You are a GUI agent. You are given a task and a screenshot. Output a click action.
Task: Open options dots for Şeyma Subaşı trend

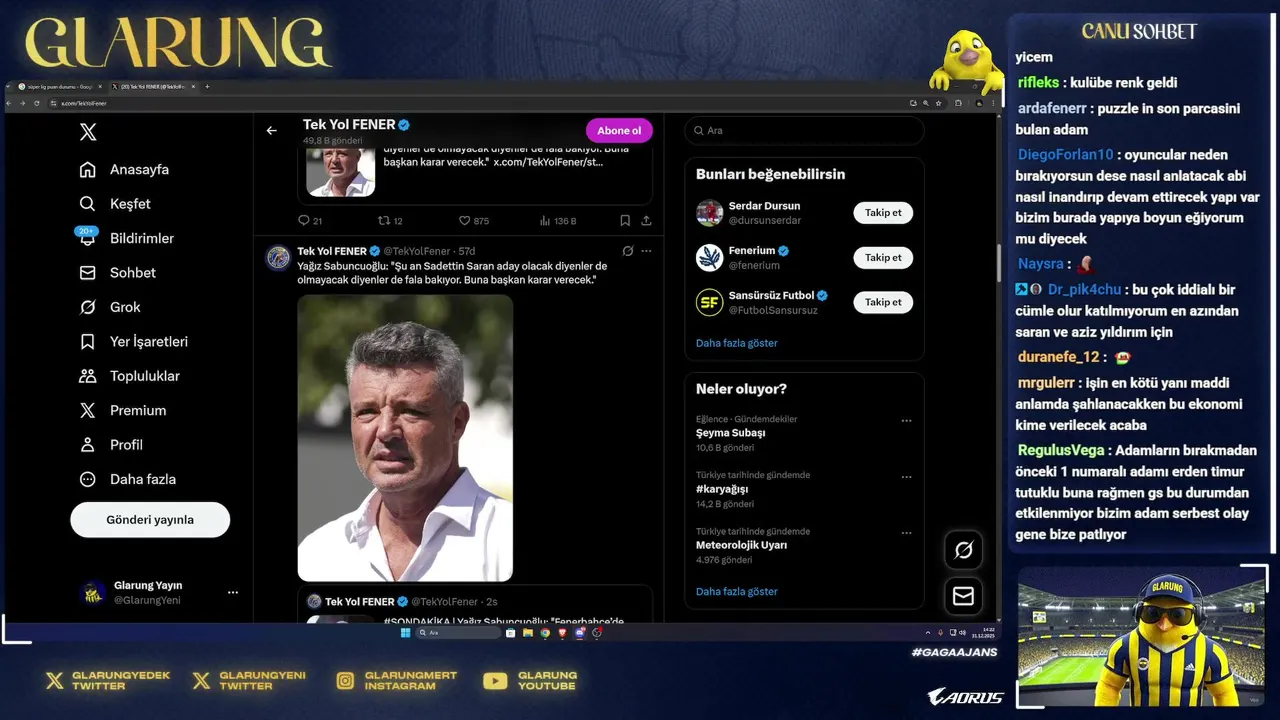pos(906,421)
